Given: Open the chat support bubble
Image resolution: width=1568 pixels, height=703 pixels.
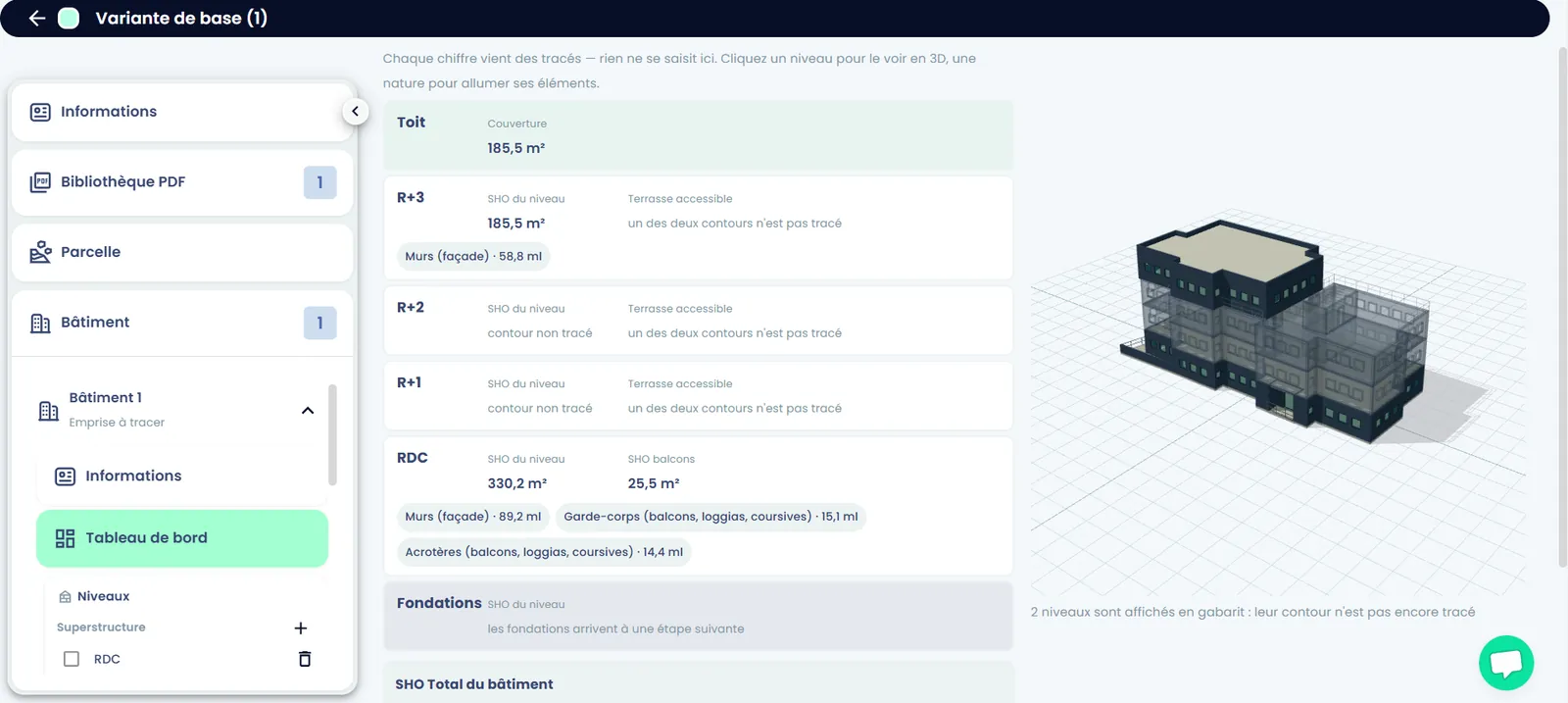Looking at the screenshot, I should click(1506, 664).
